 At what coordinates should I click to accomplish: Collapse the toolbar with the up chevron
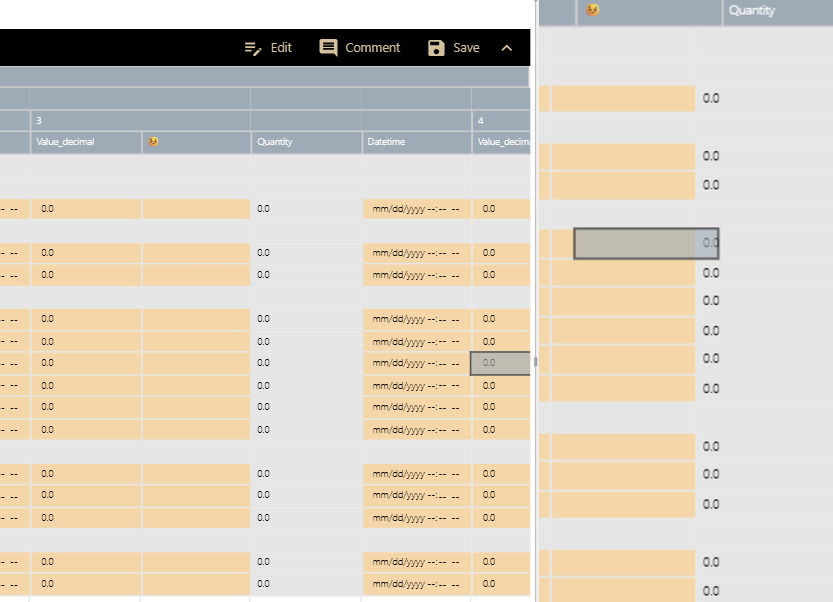tap(507, 48)
